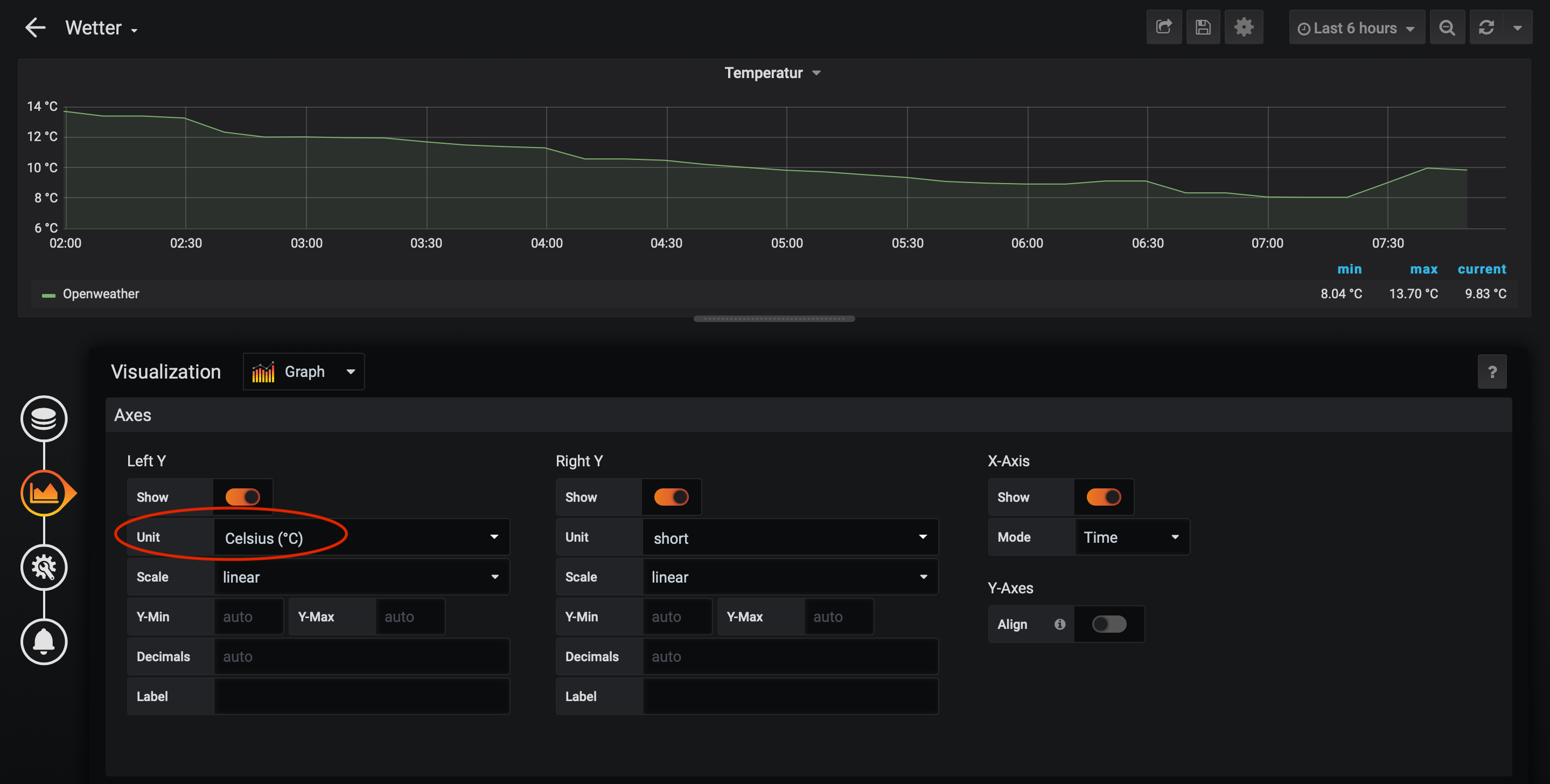Open X-Axis Mode Time dropdown
The image size is (1550, 784).
1131,537
